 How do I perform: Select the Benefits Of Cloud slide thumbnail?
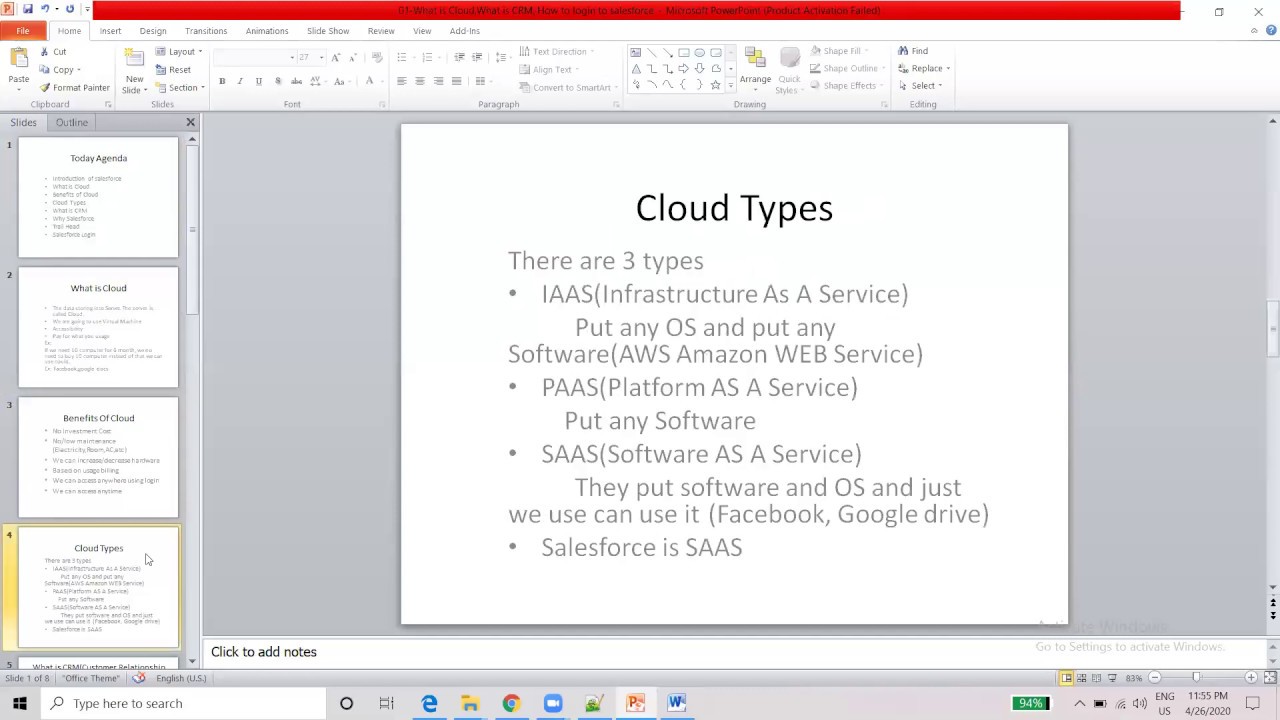pos(98,457)
